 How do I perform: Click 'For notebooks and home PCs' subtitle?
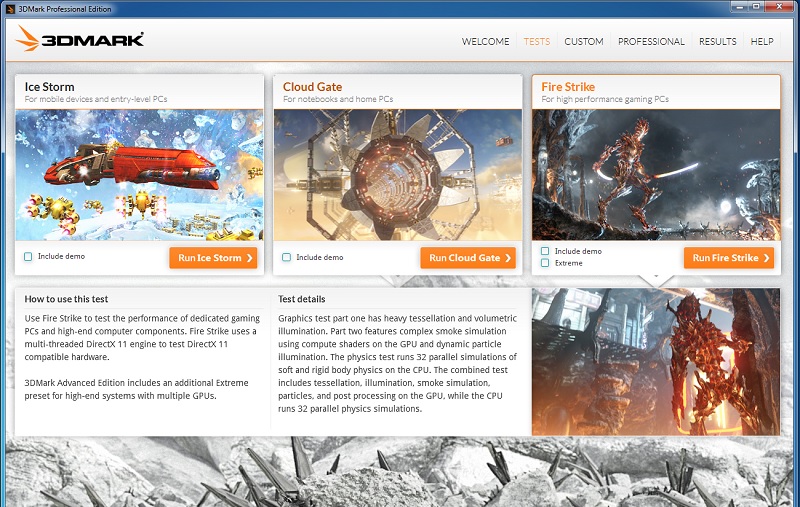point(338,99)
